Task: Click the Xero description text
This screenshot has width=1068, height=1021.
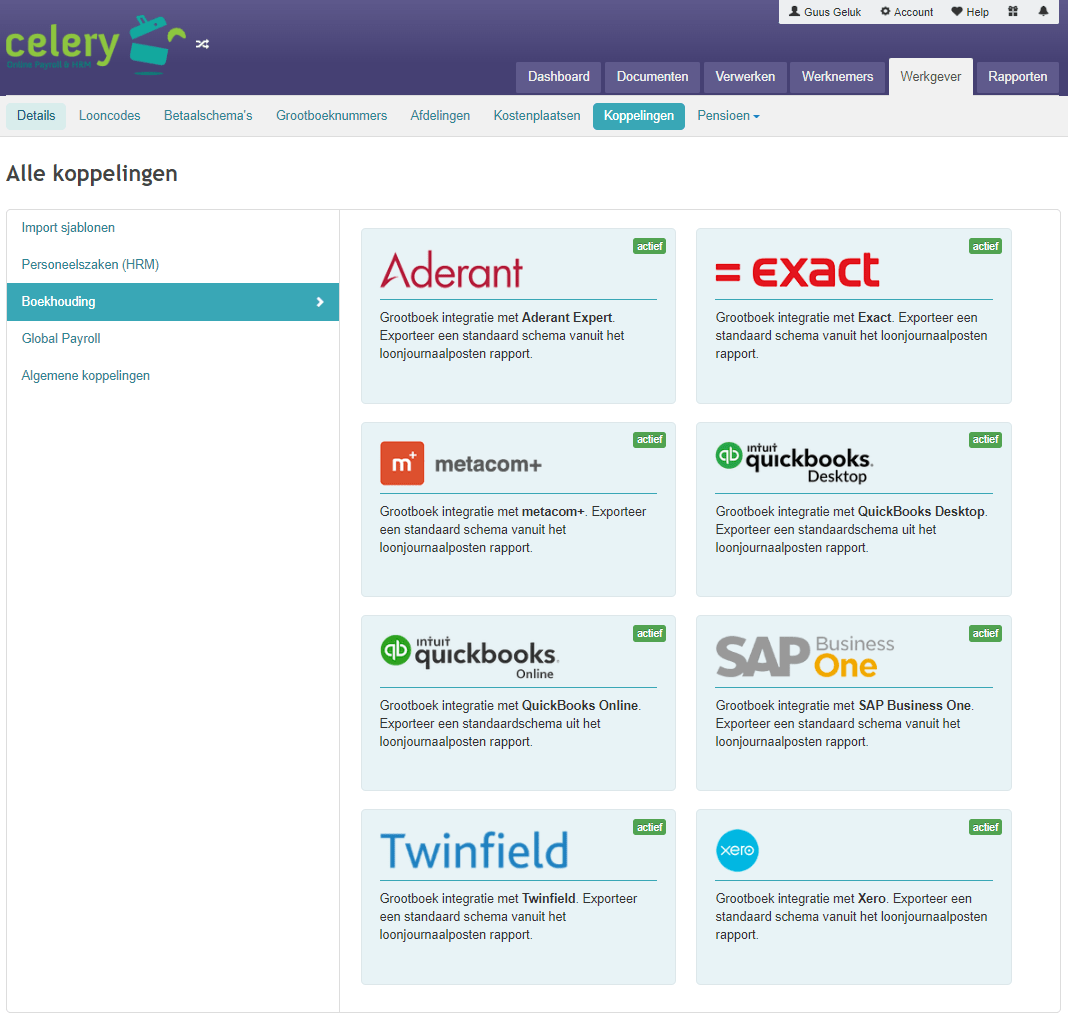Action: click(851, 917)
